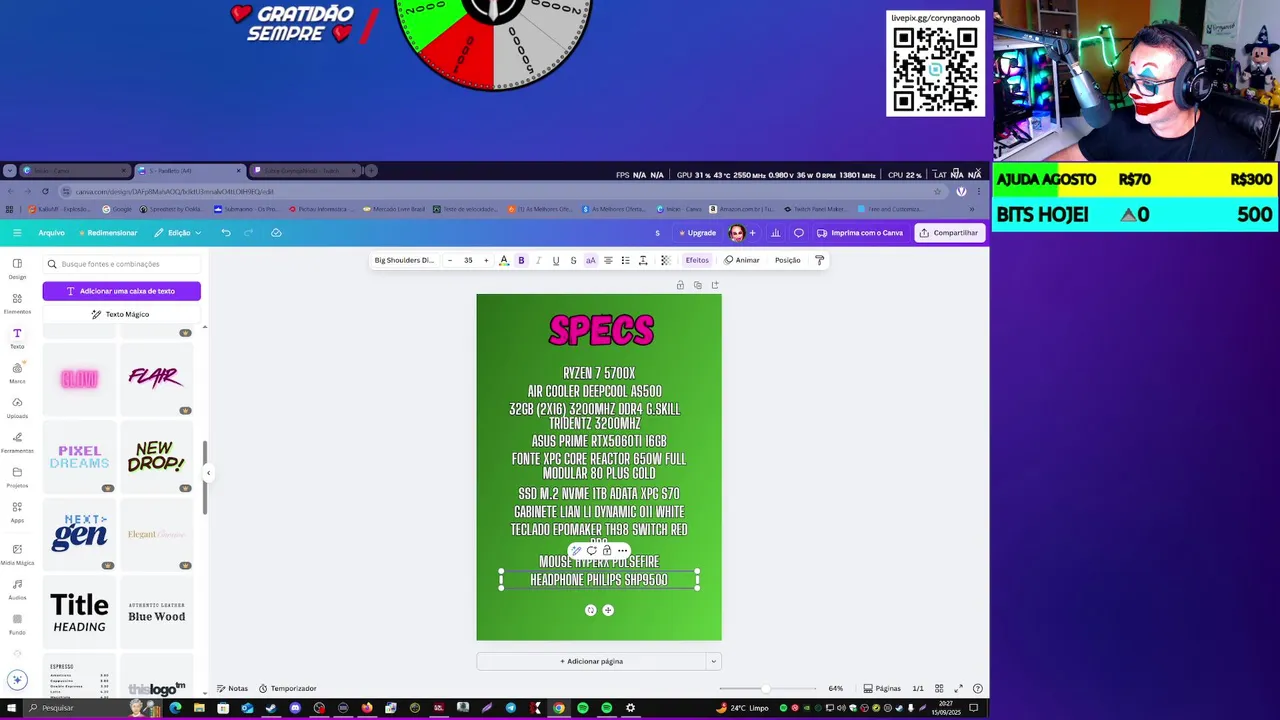Expand the add page options chevron

(x=713, y=661)
